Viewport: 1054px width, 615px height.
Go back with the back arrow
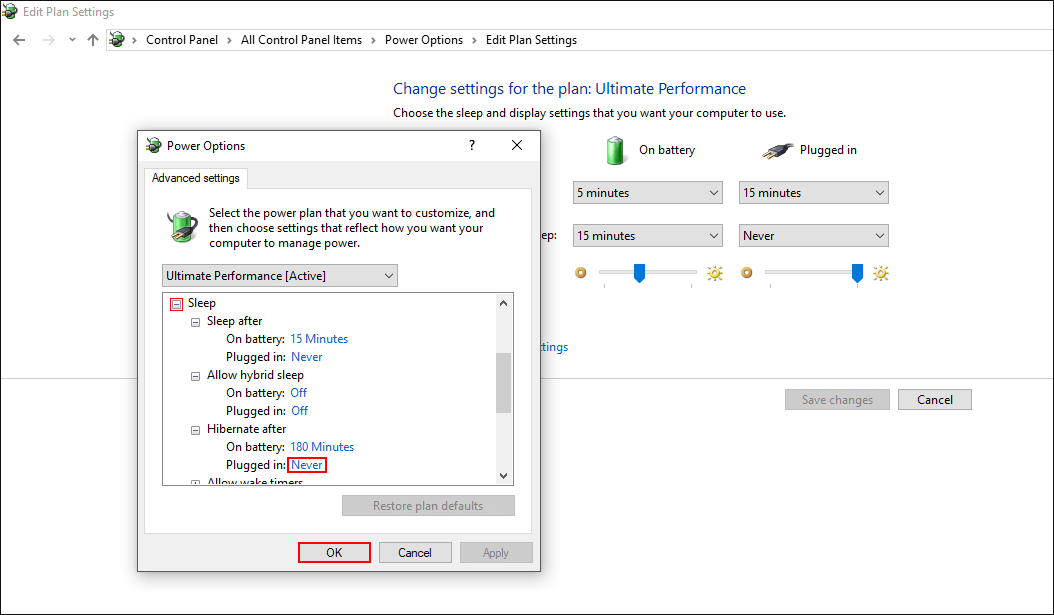pos(19,40)
